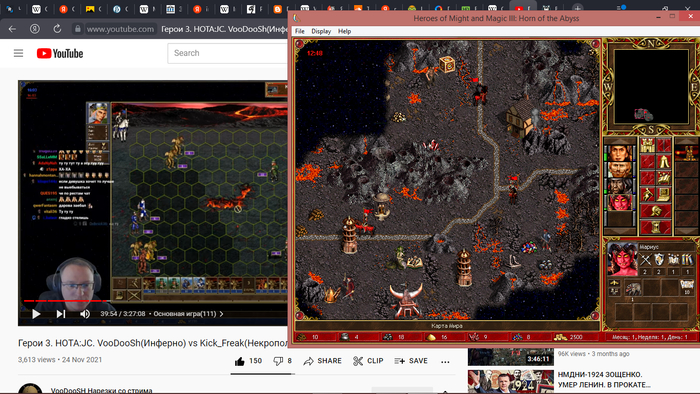The height and width of the screenshot is (394, 700).
Task: Open the Help menu in game window
Action: coord(344,31)
